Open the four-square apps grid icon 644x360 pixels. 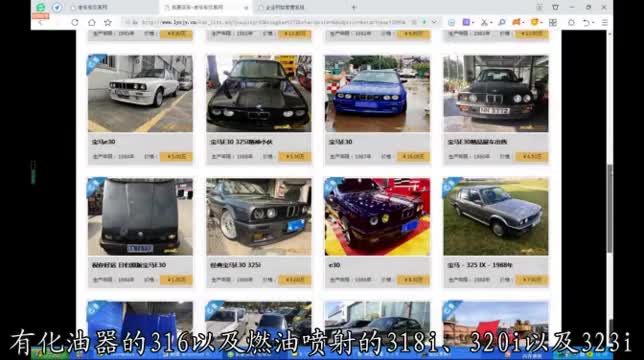(553, 23)
